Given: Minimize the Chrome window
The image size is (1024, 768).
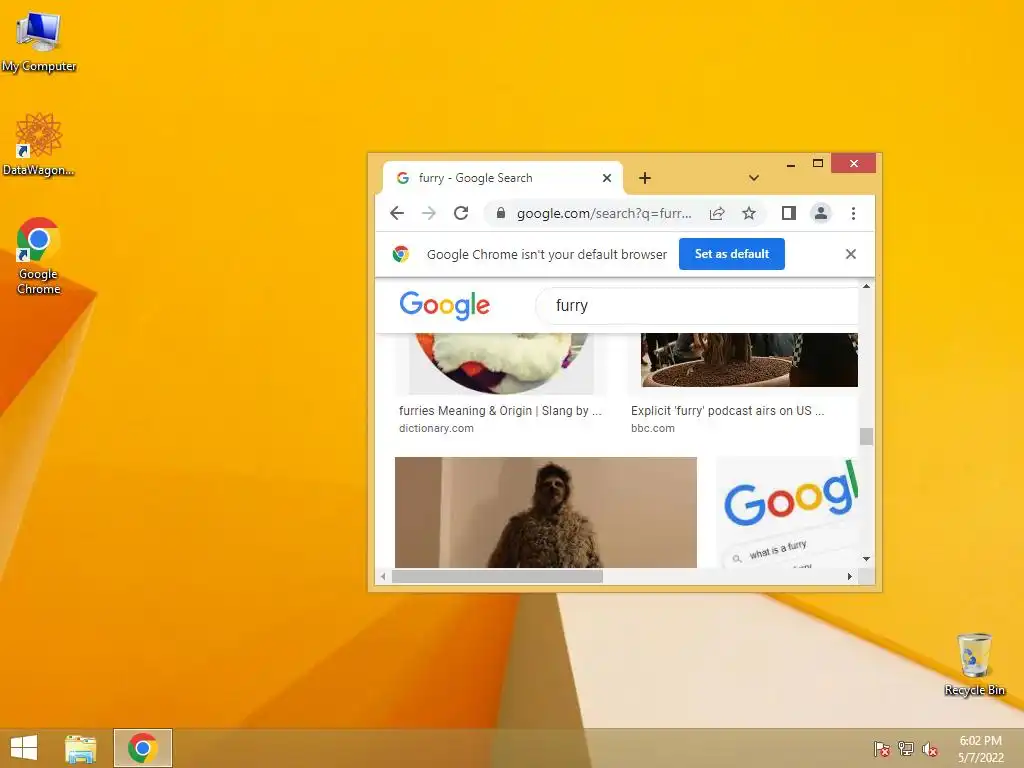Looking at the screenshot, I should (791, 164).
